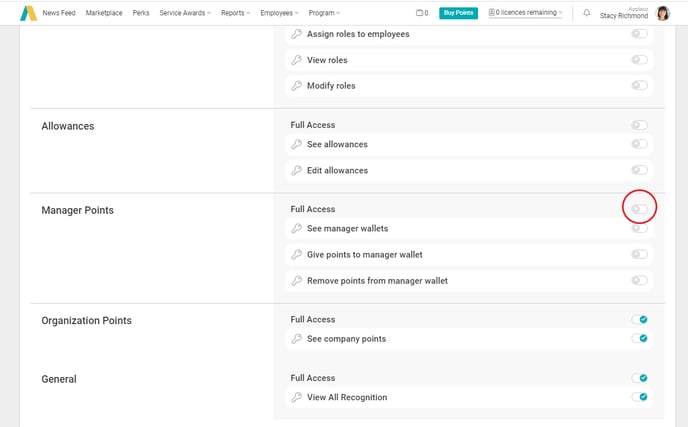This screenshot has width=688, height=427.
Task: Click the Applauz logo icon
Action: pyautogui.click(x=28, y=13)
